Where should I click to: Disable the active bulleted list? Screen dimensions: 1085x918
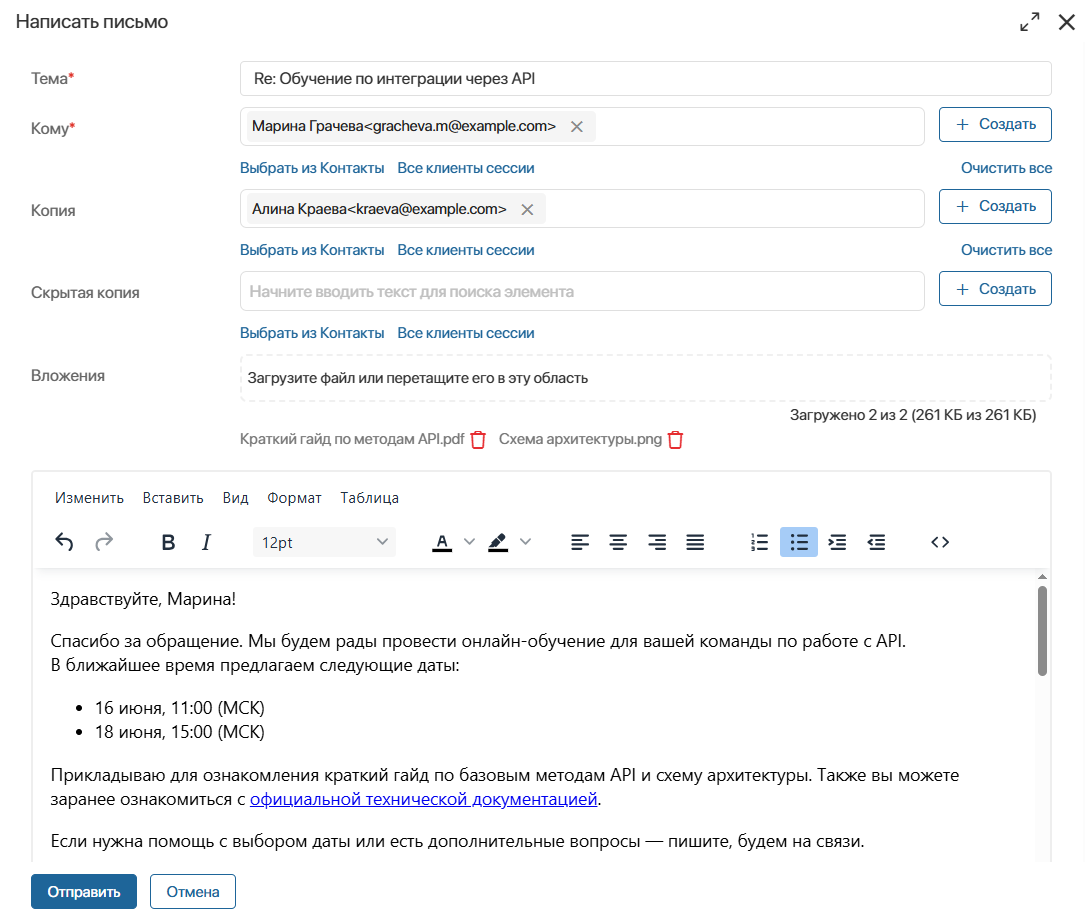point(798,542)
